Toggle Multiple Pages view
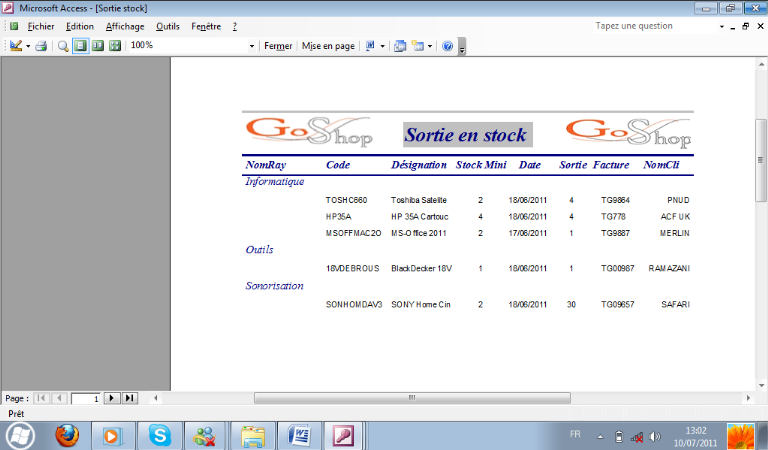The width and height of the screenshot is (768, 450). [x=114, y=46]
